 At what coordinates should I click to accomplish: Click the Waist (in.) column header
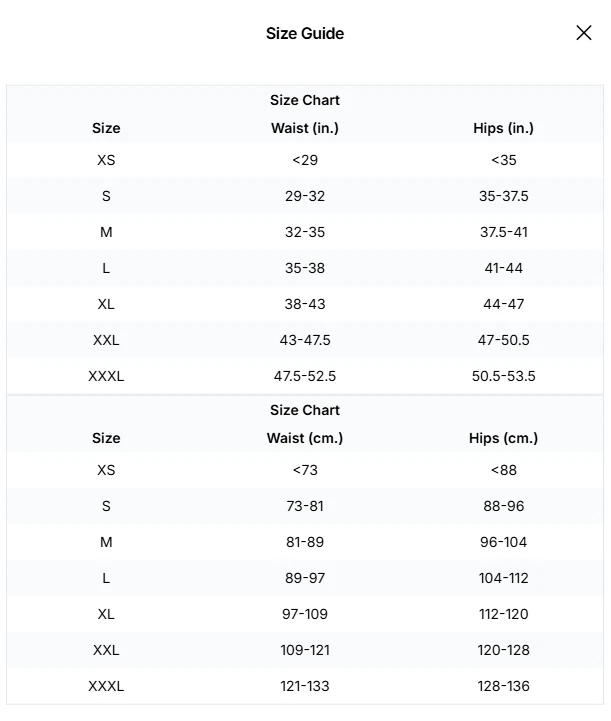click(x=305, y=128)
